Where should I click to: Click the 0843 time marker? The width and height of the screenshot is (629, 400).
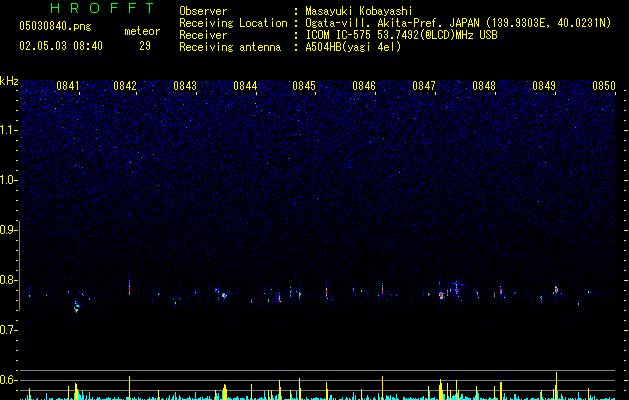pyautogui.click(x=185, y=86)
